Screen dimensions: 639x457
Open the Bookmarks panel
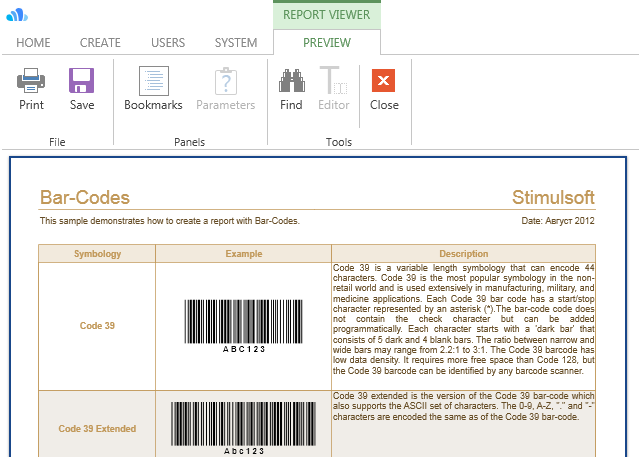coord(153,88)
